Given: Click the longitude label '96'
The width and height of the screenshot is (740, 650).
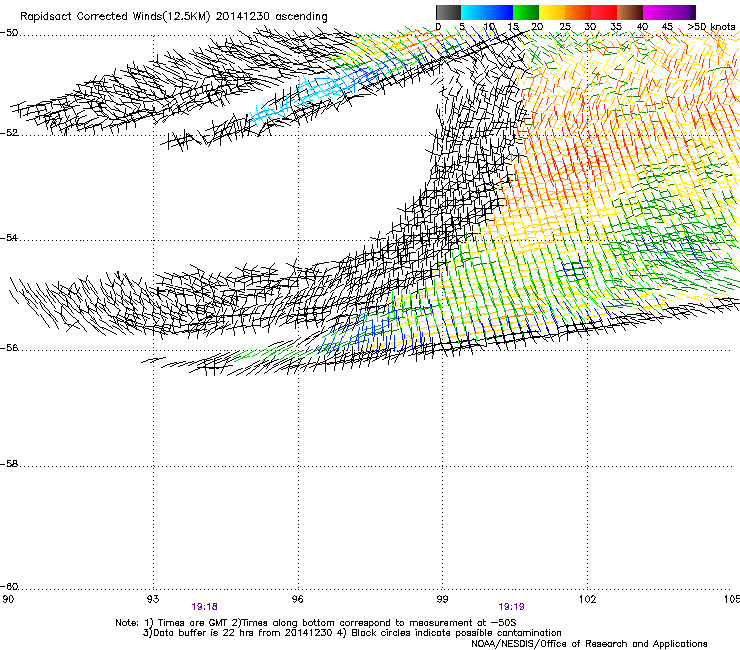Looking at the screenshot, I should (x=298, y=599).
